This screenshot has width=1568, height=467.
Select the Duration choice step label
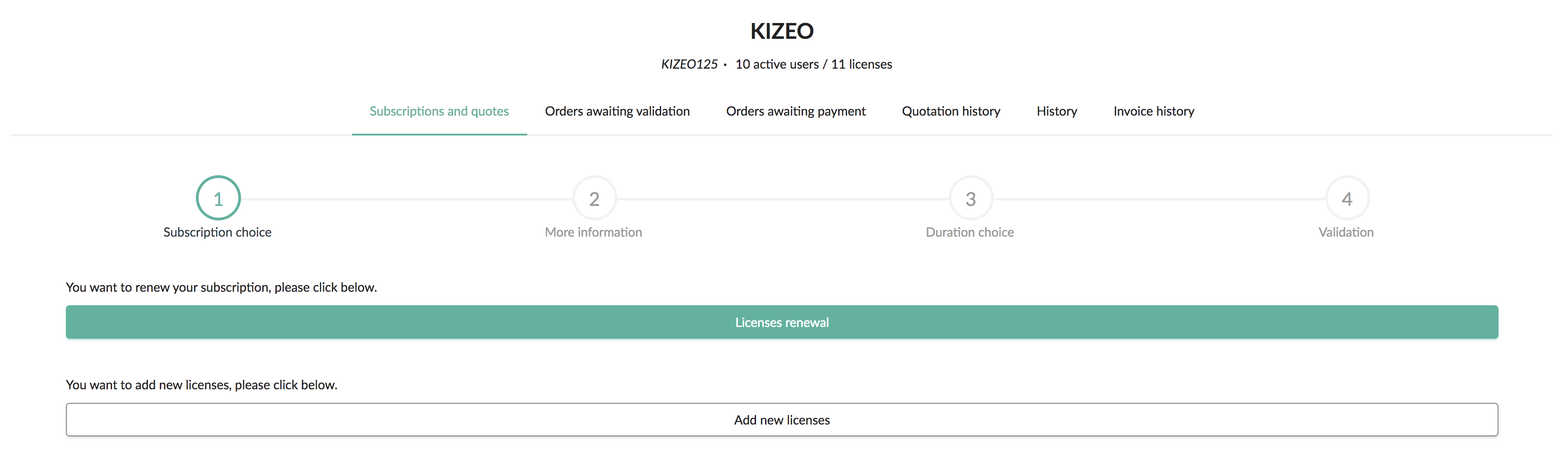point(970,233)
